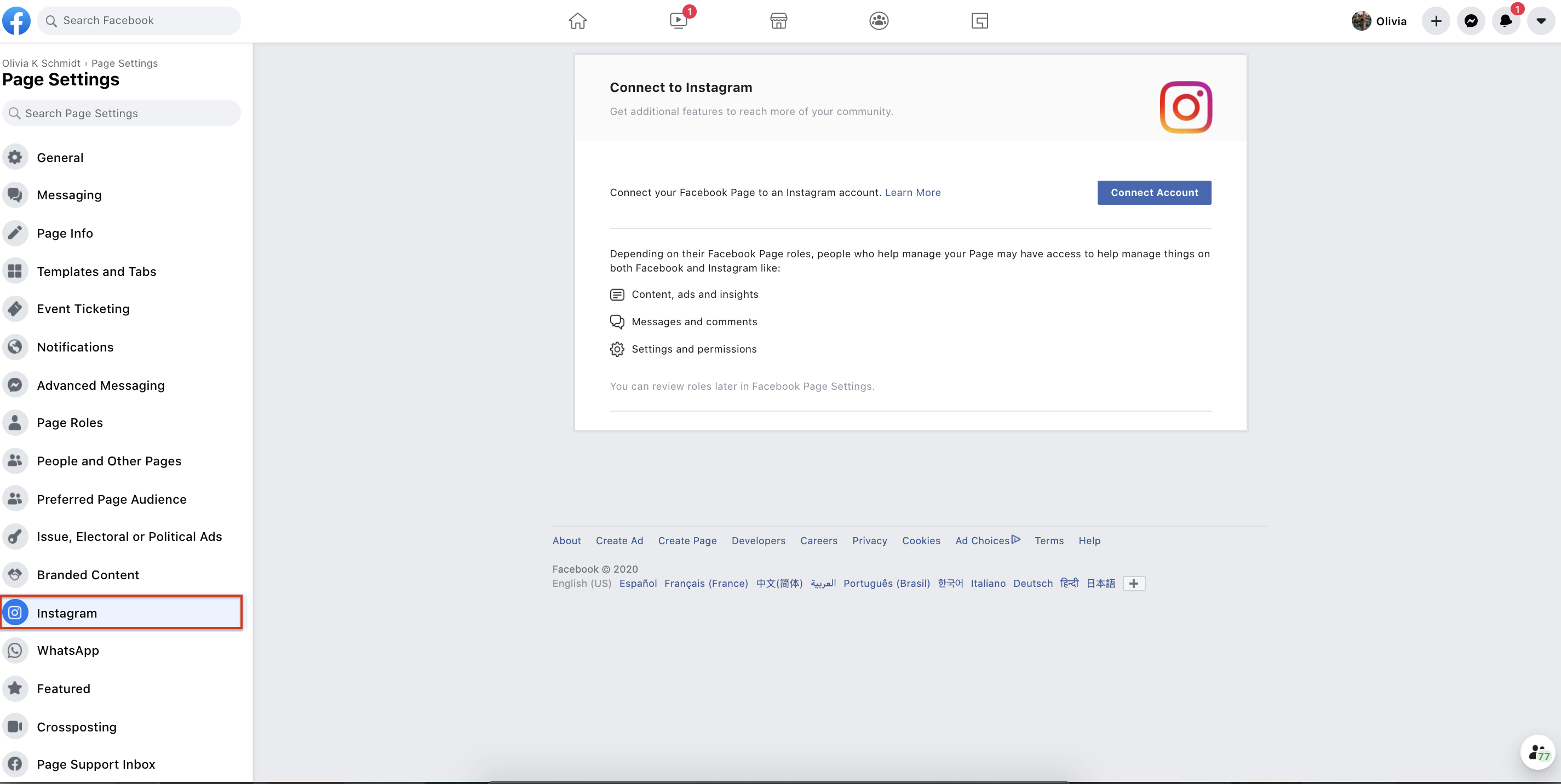Viewport: 1561px width, 784px height.
Task: Go to the Home feed icon
Action: 577,21
